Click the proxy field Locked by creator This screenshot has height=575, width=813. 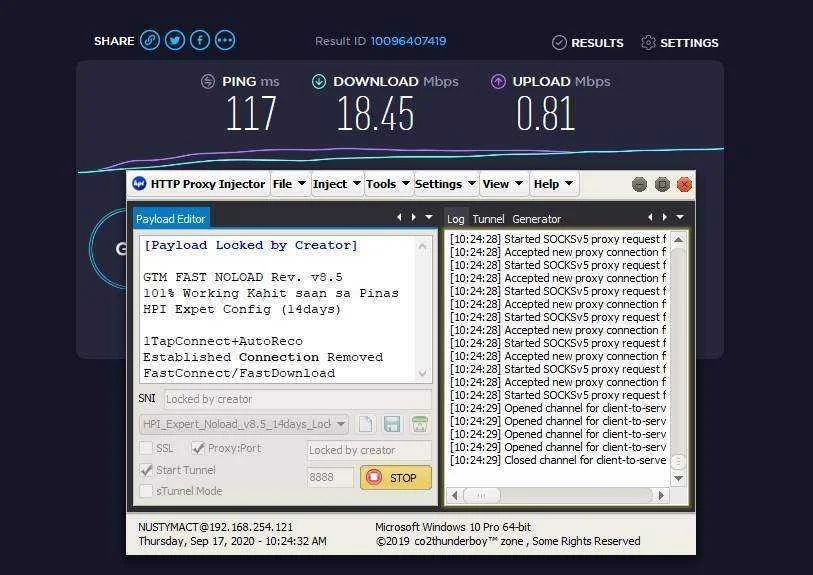(x=369, y=450)
